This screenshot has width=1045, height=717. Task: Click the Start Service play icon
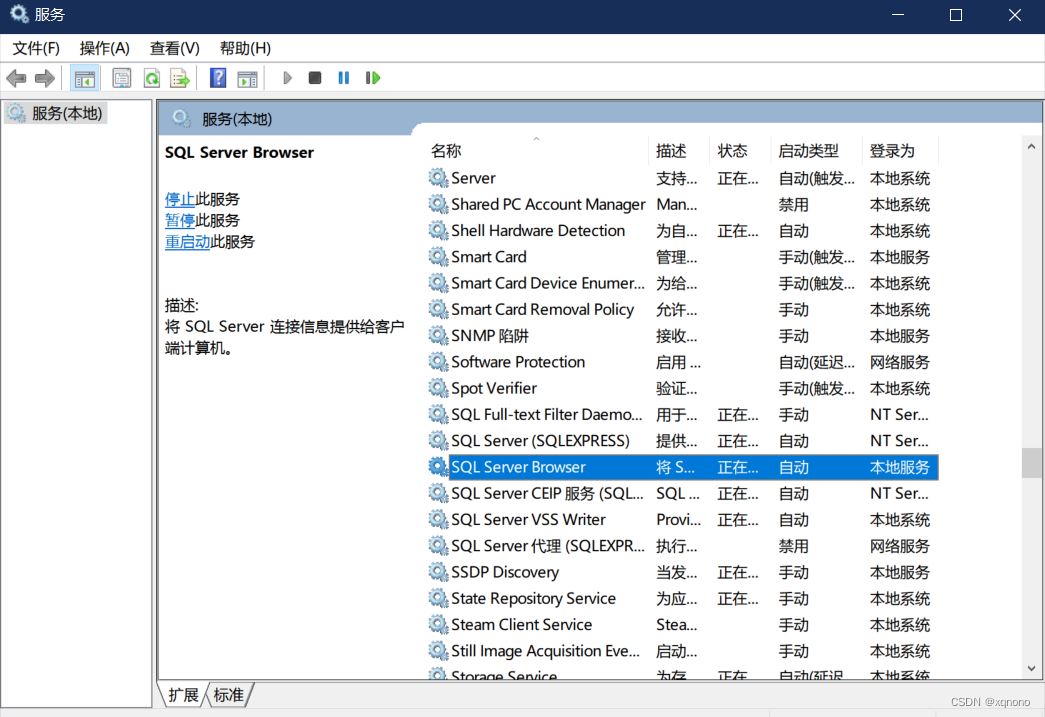(x=287, y=78)
